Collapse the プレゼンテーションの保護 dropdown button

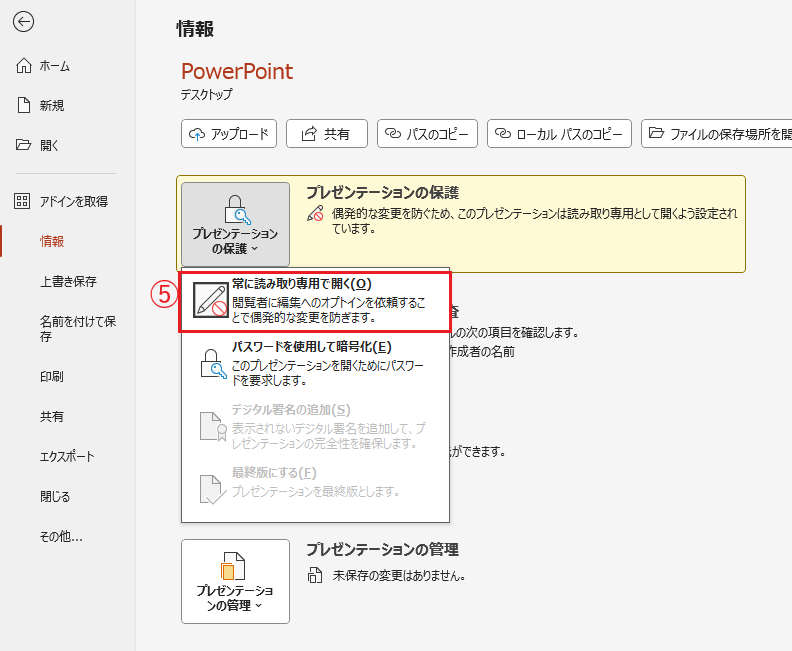tap(235, 224)
